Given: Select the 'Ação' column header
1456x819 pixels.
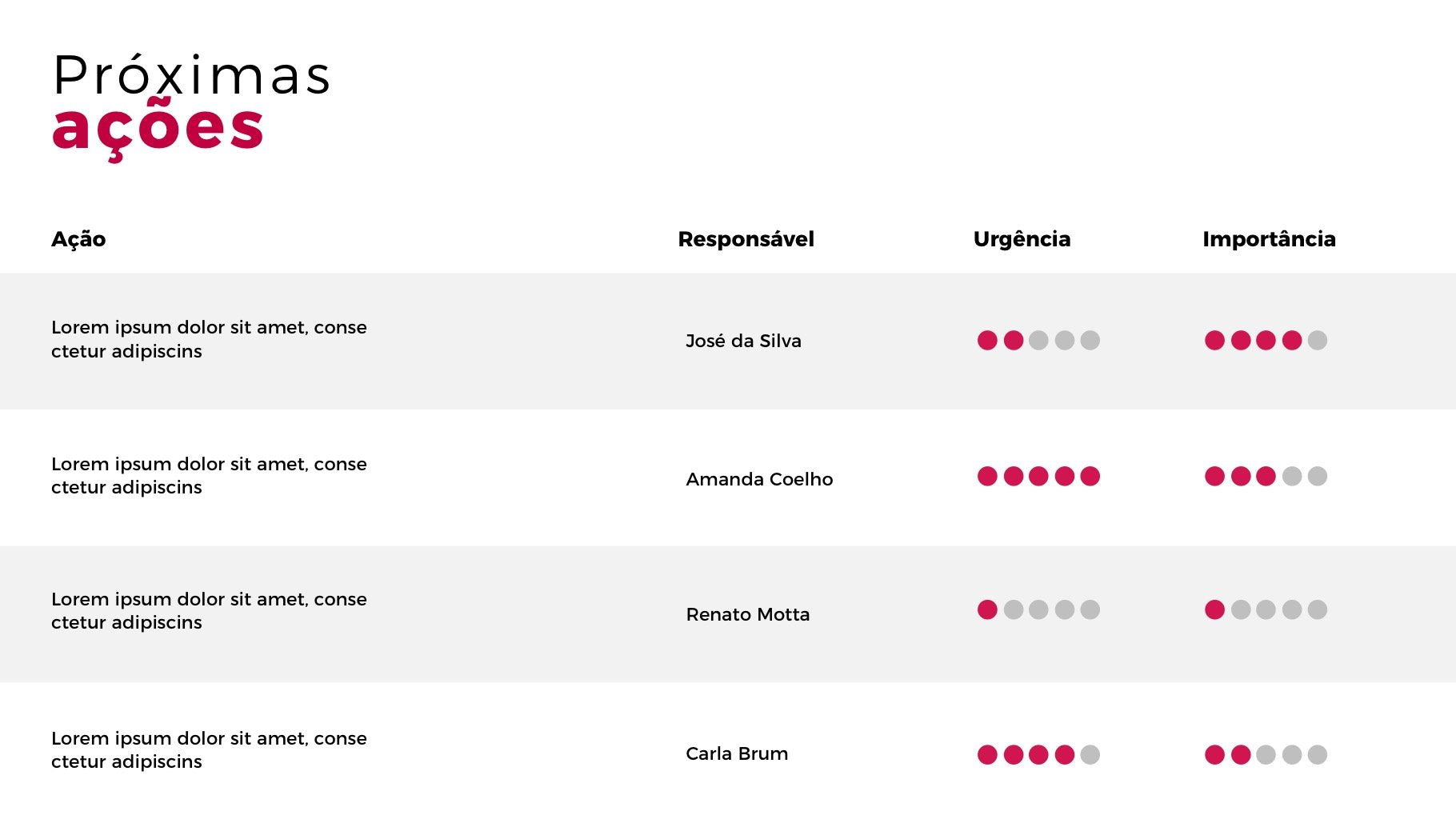Looking at the screenshot, I should 78,239.
